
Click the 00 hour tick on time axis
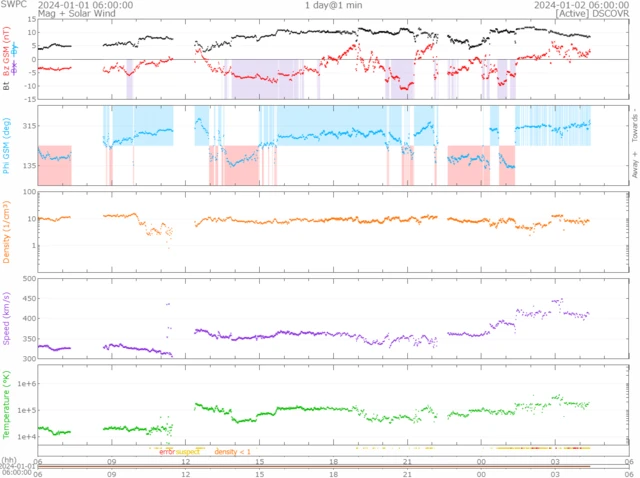coord(481,461)
